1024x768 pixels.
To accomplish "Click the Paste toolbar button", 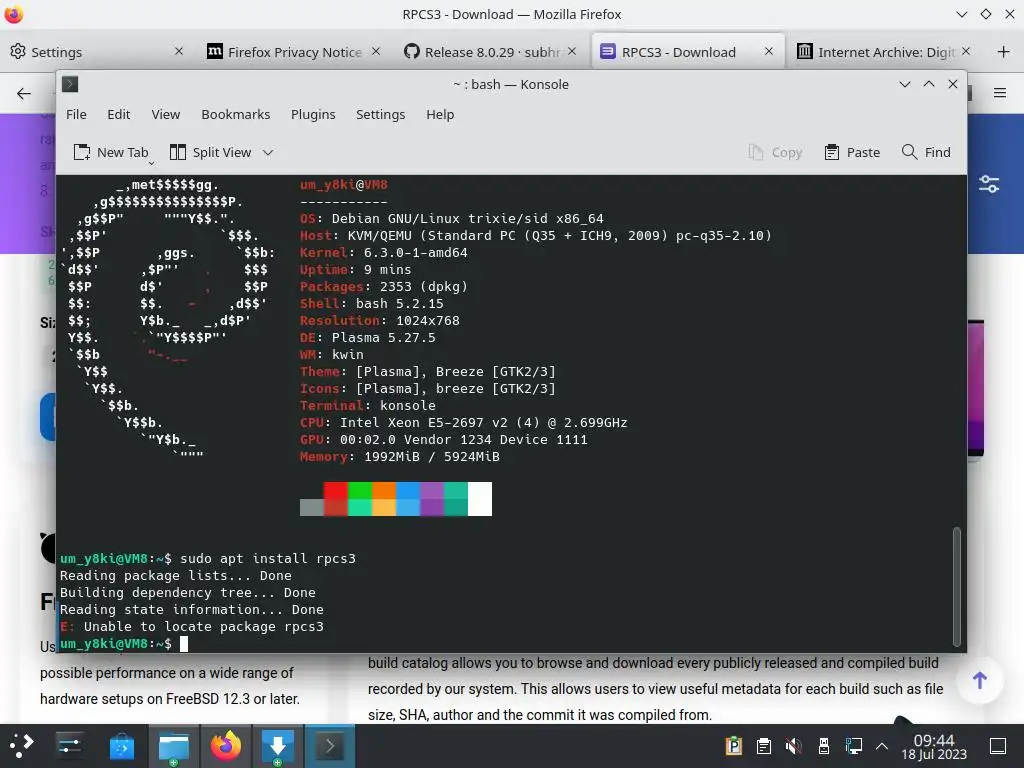I will pyautogui.click(x=852, y=152).
